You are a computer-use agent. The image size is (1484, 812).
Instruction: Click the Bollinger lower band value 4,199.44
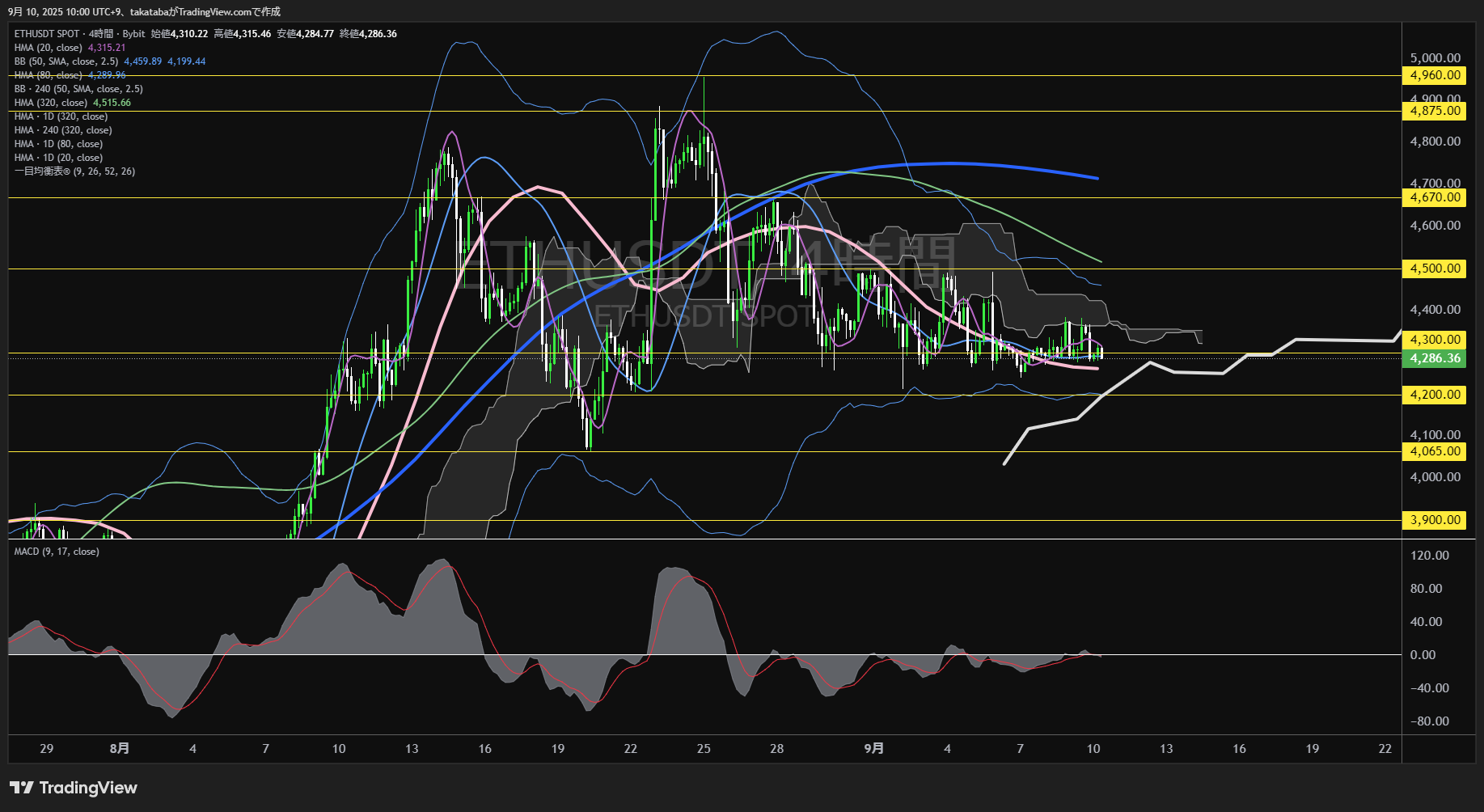pos(187,61)
